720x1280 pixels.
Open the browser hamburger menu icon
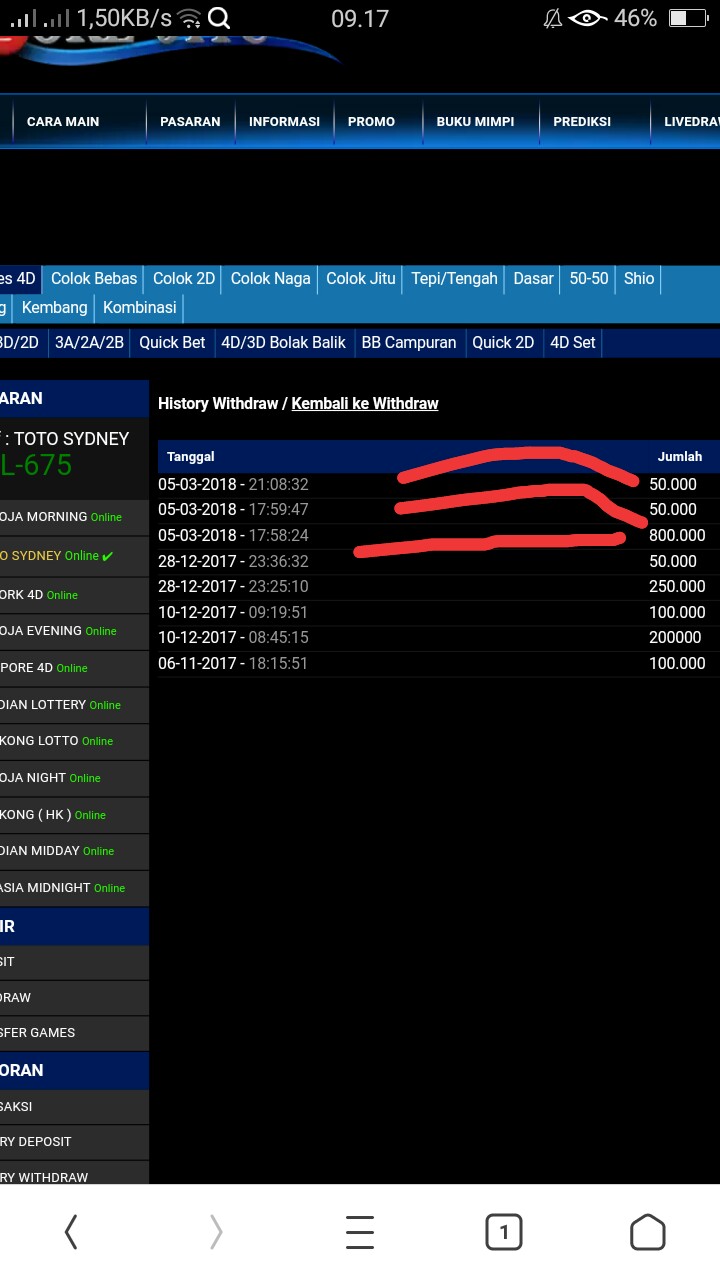point(360,1232)
